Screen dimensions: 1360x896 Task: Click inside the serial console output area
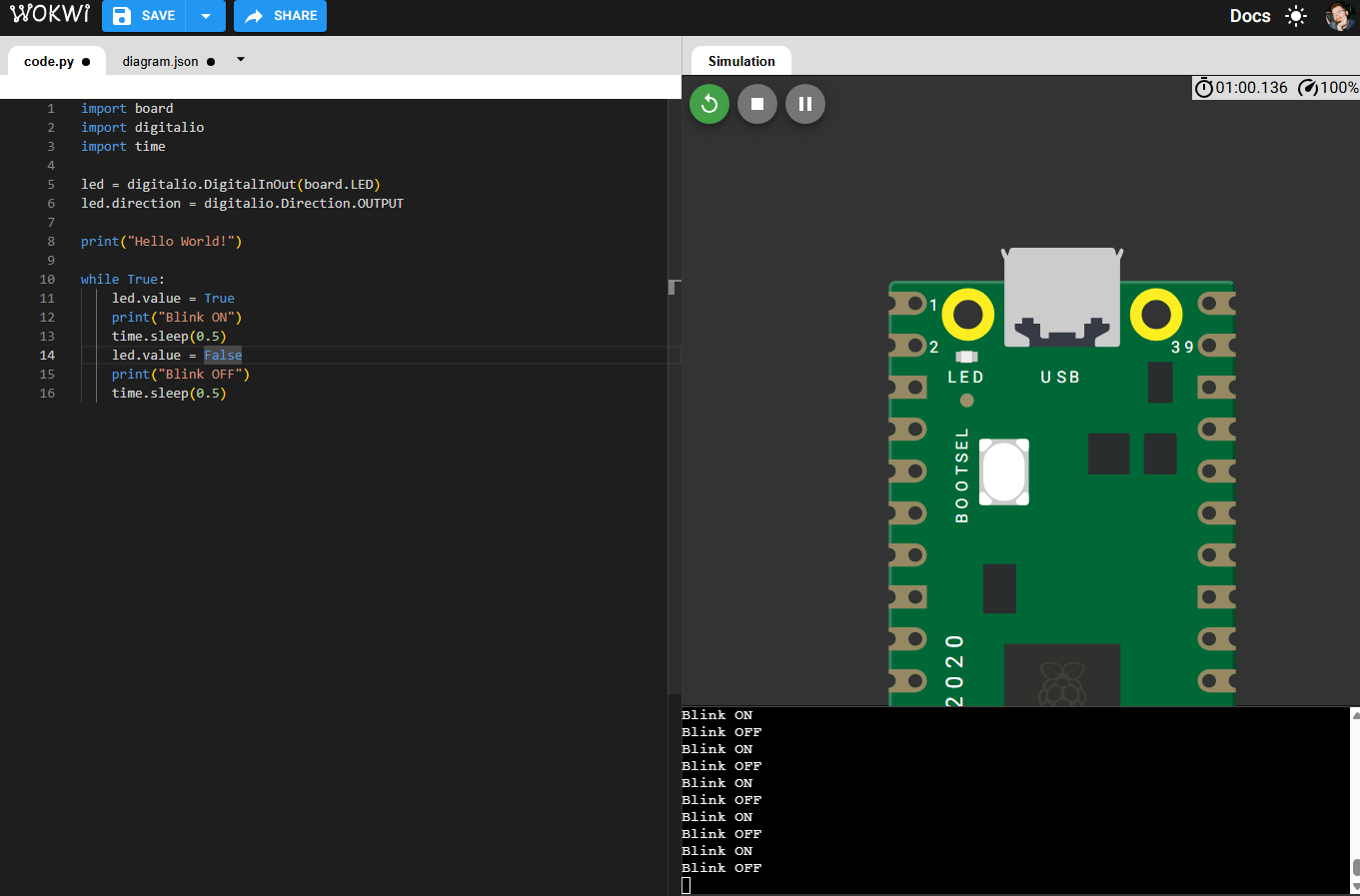pyautogui.click(x=999, y=799)
